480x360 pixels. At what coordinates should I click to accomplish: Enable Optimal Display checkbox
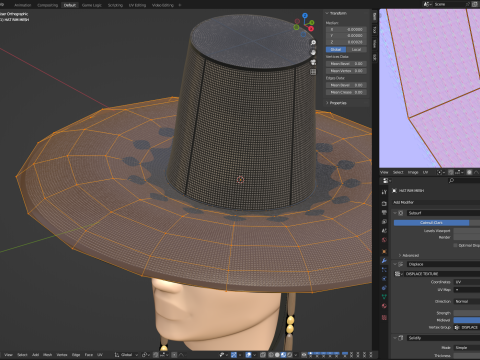pyautogui.click(x=455, y=245)
